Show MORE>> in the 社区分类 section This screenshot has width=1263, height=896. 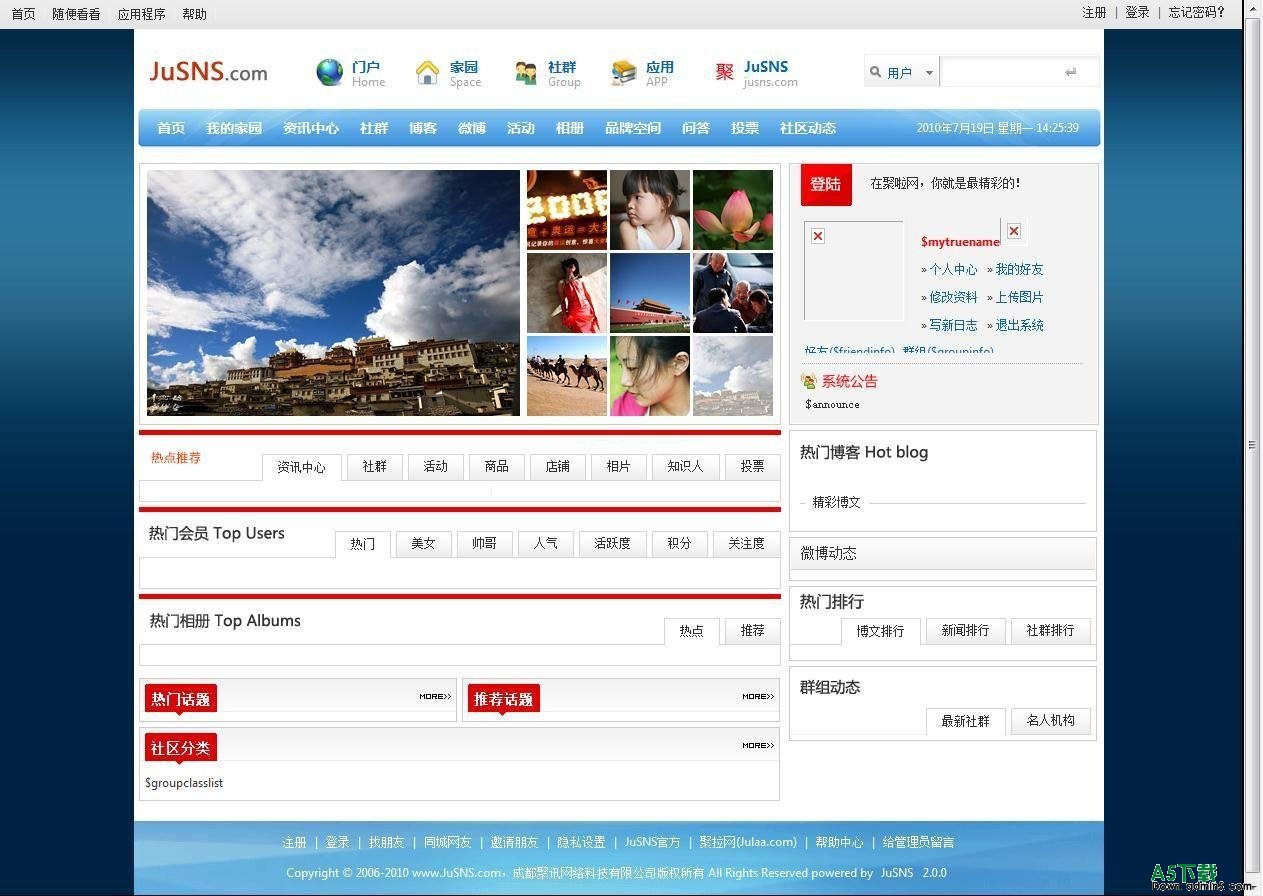(758, 745)
